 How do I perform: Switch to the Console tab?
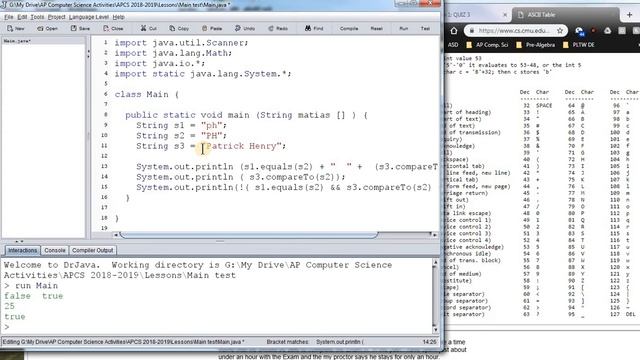click(x=55, y=250)
